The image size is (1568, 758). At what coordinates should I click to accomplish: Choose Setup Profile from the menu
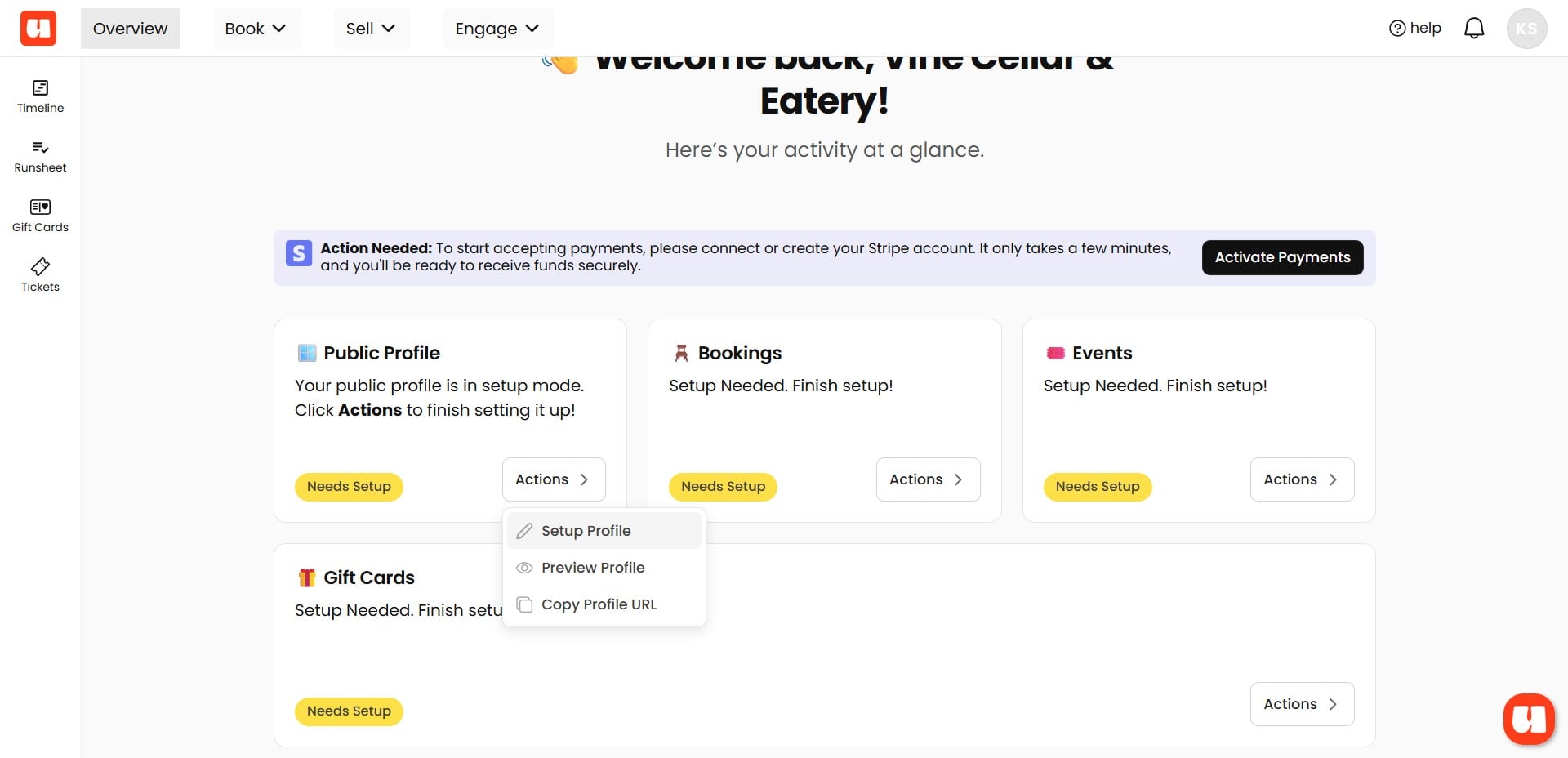click(x=604, y=531)
